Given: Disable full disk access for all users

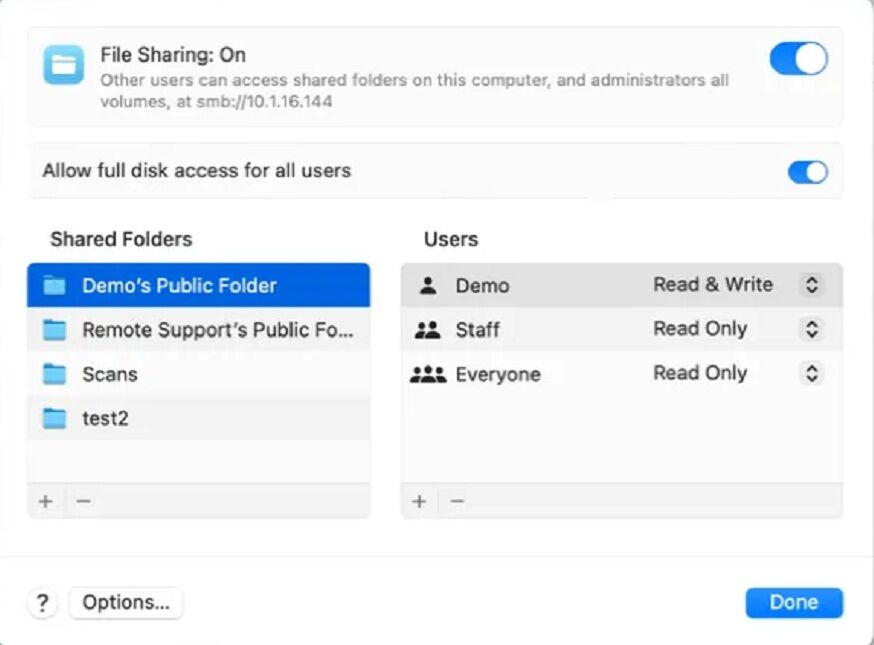Looking at the screenshot, I should tap(807, 171).
